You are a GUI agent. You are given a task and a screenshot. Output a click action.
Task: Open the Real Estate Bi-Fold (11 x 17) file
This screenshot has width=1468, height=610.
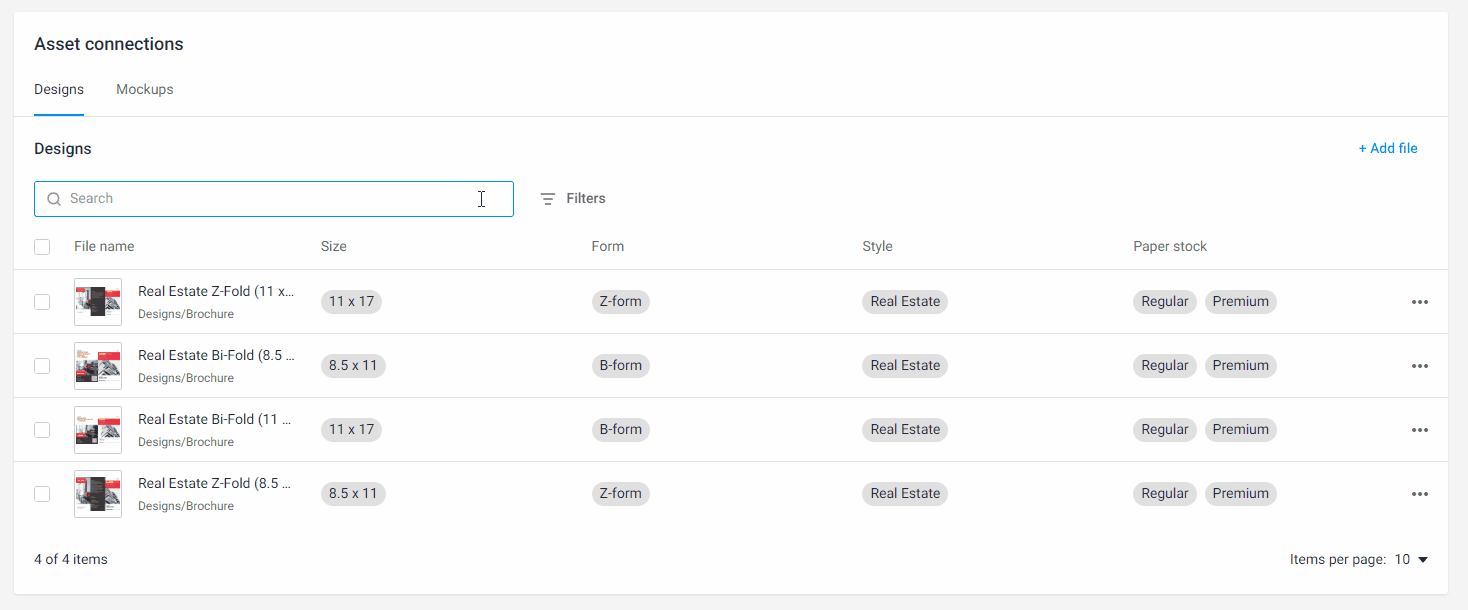pyautogui.click(x=216, y=418)
